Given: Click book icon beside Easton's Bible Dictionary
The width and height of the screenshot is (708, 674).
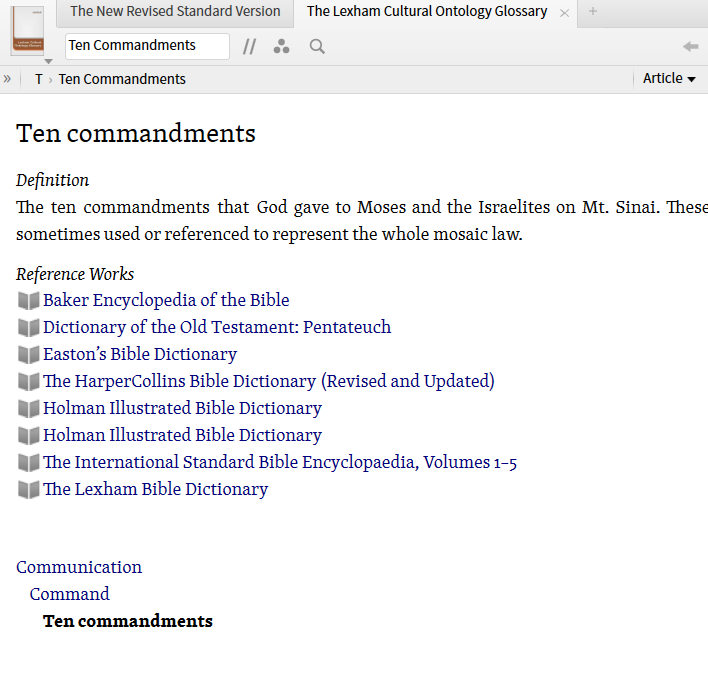Looking at the screenshot, I should (x=28, y=355).
